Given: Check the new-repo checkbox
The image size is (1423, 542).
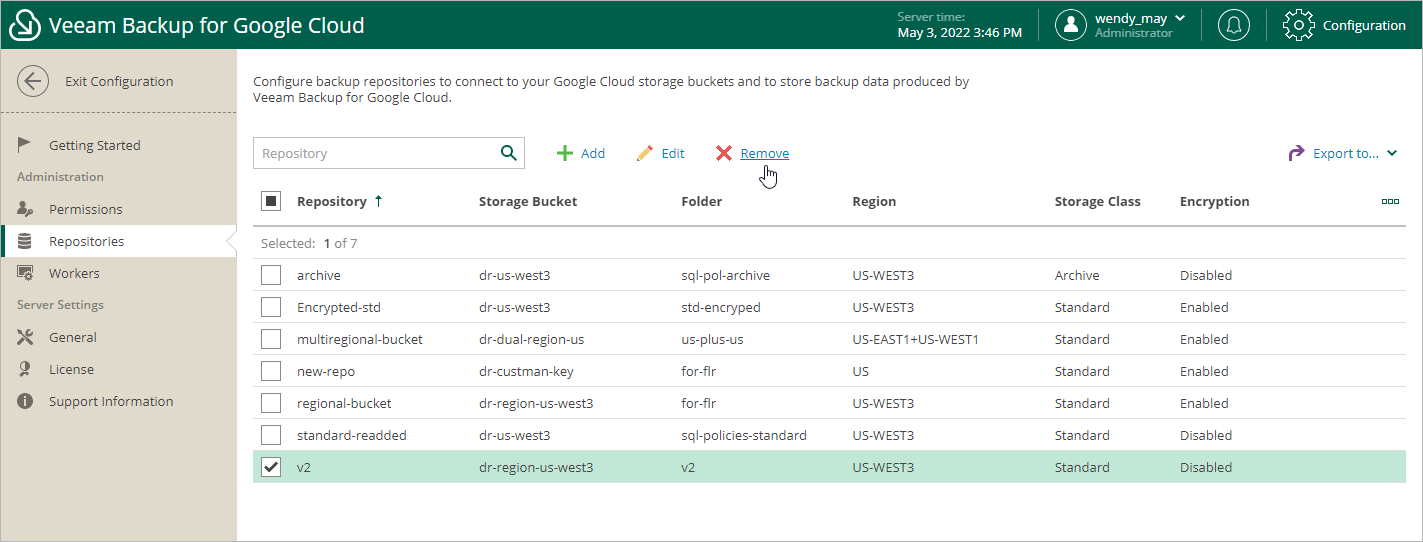Looking at the screenshot, I should 271,371.
